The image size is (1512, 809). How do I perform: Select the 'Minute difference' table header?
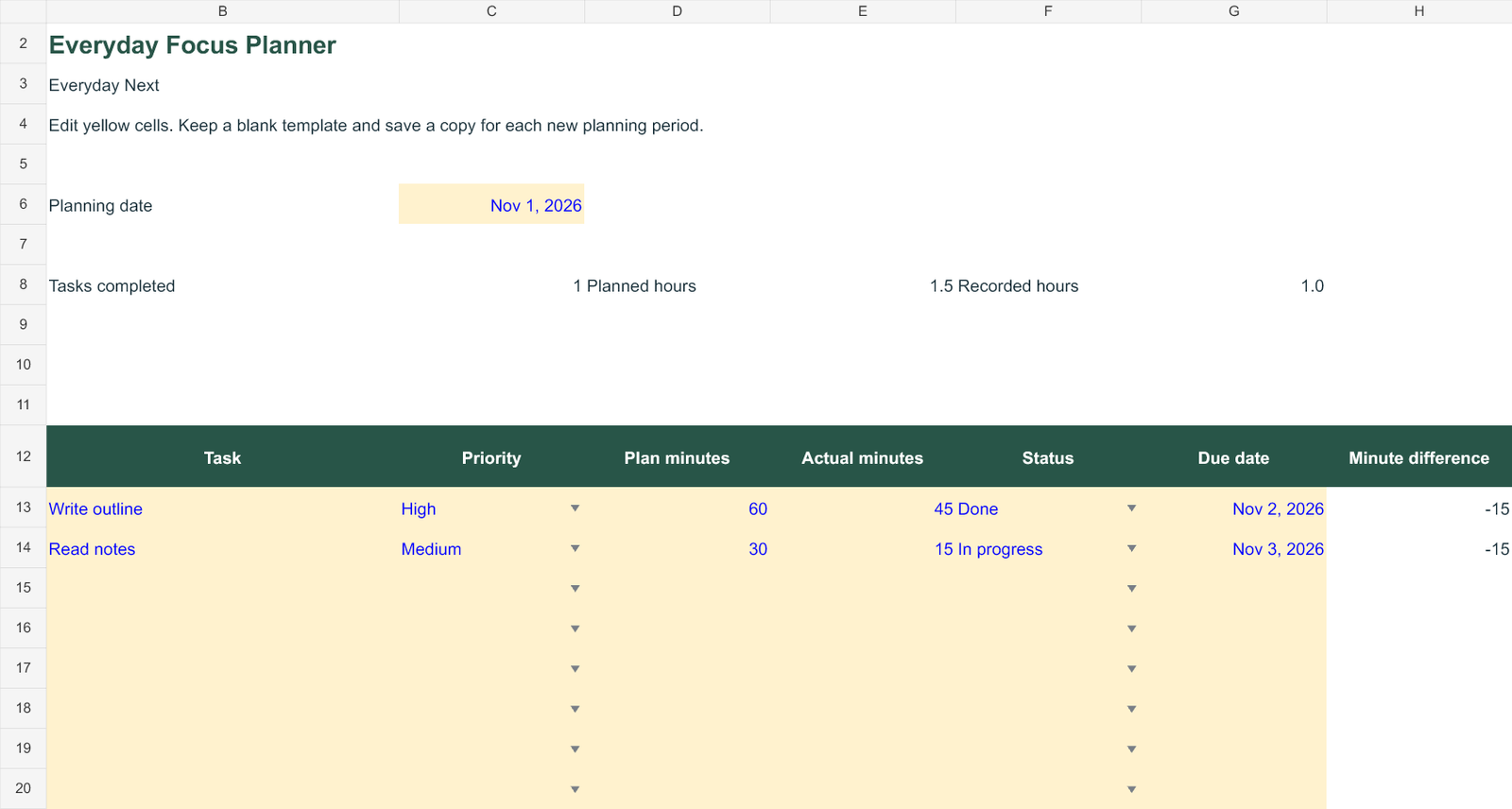tap(1419, 457)
